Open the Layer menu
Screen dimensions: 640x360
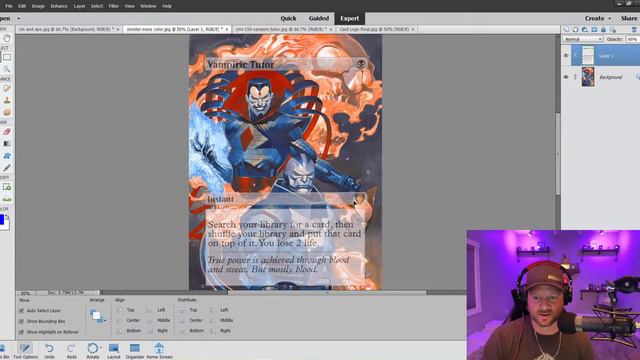[79, 6]
